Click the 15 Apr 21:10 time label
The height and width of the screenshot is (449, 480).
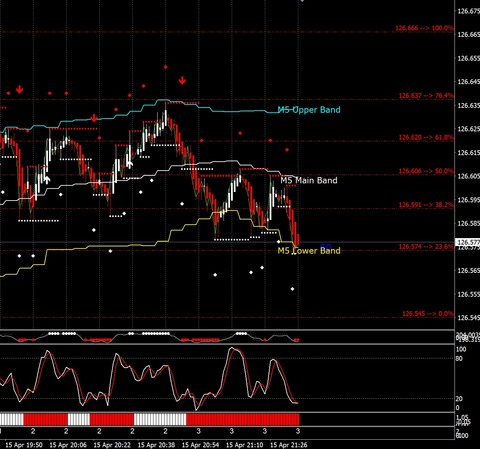point(244,445)
